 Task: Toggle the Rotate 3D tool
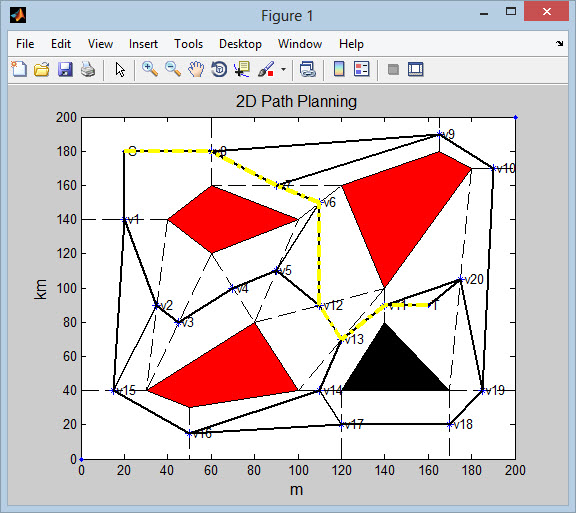click(219, 69)
